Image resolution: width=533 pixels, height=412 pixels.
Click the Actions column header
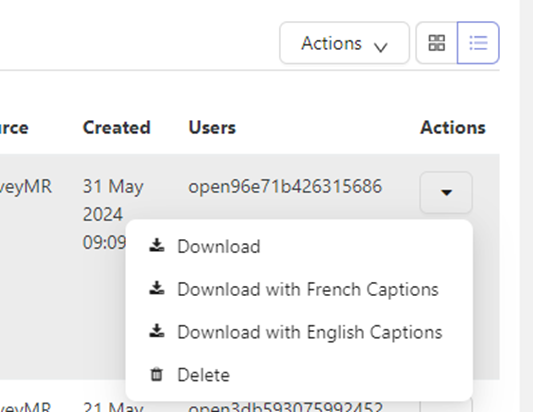click(x=453, y=128)
